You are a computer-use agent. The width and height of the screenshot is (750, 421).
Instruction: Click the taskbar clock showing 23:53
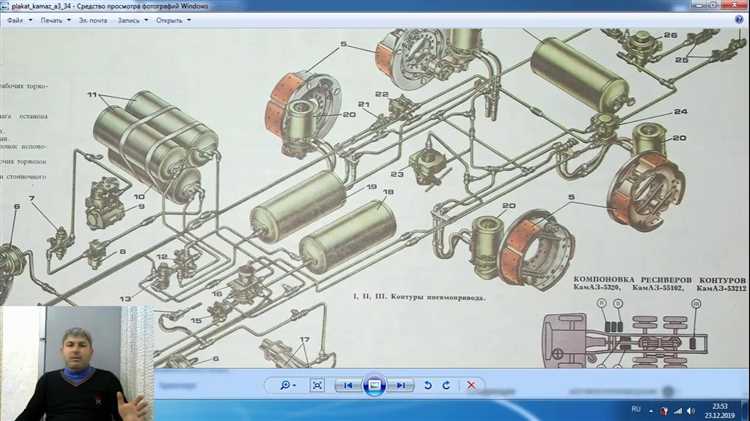[720, 410]
